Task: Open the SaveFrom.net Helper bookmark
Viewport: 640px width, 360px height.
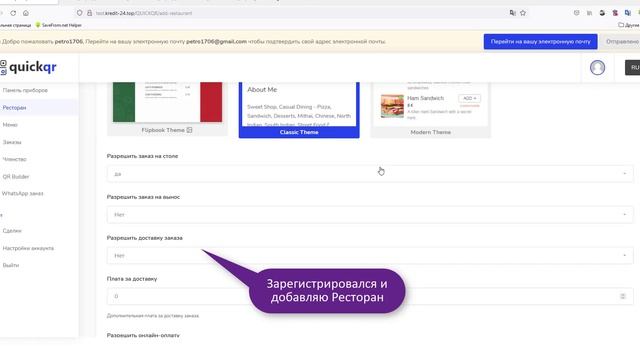Action: 58,25
